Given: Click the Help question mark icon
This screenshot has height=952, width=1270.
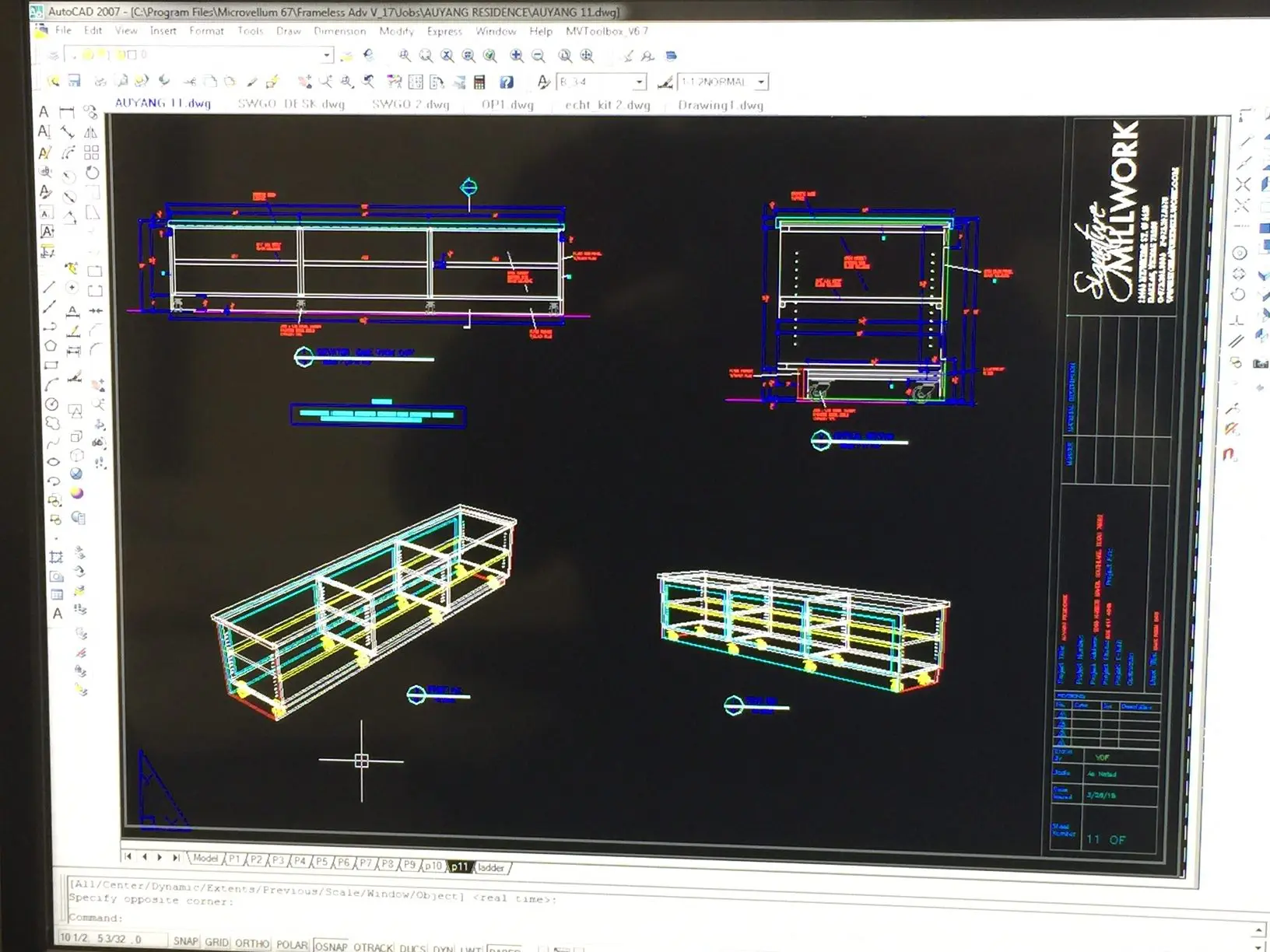Looking at the screenshot, I should click(x=506, y=82).
